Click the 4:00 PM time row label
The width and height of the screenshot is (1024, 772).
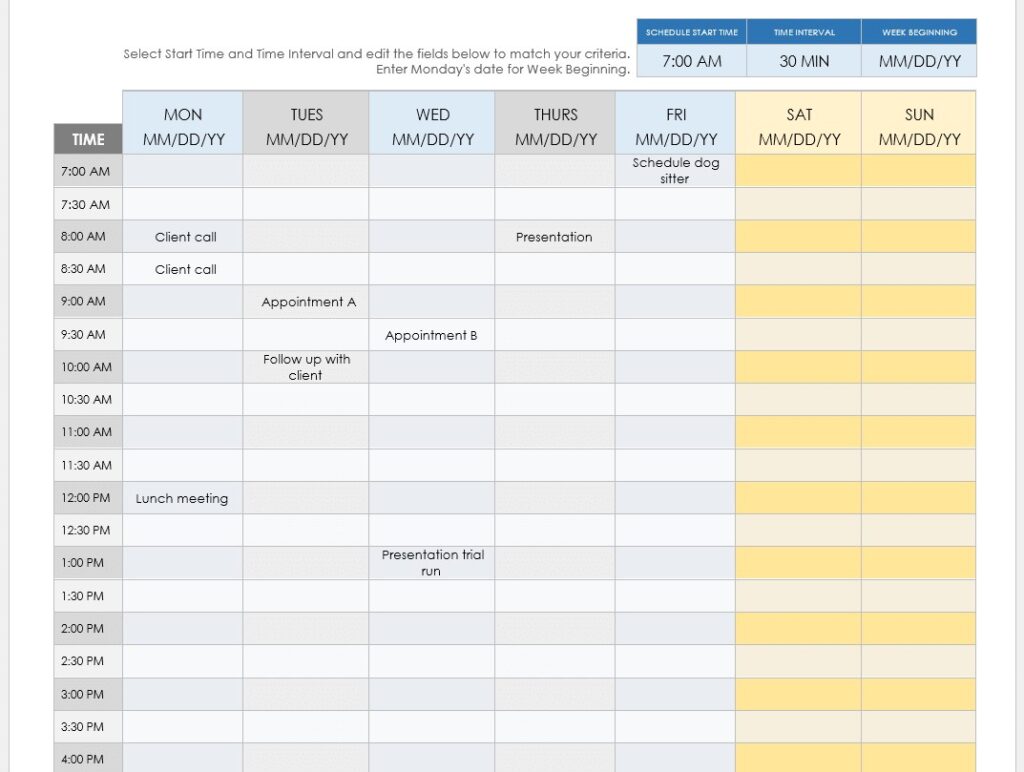(x=88, y=758)
